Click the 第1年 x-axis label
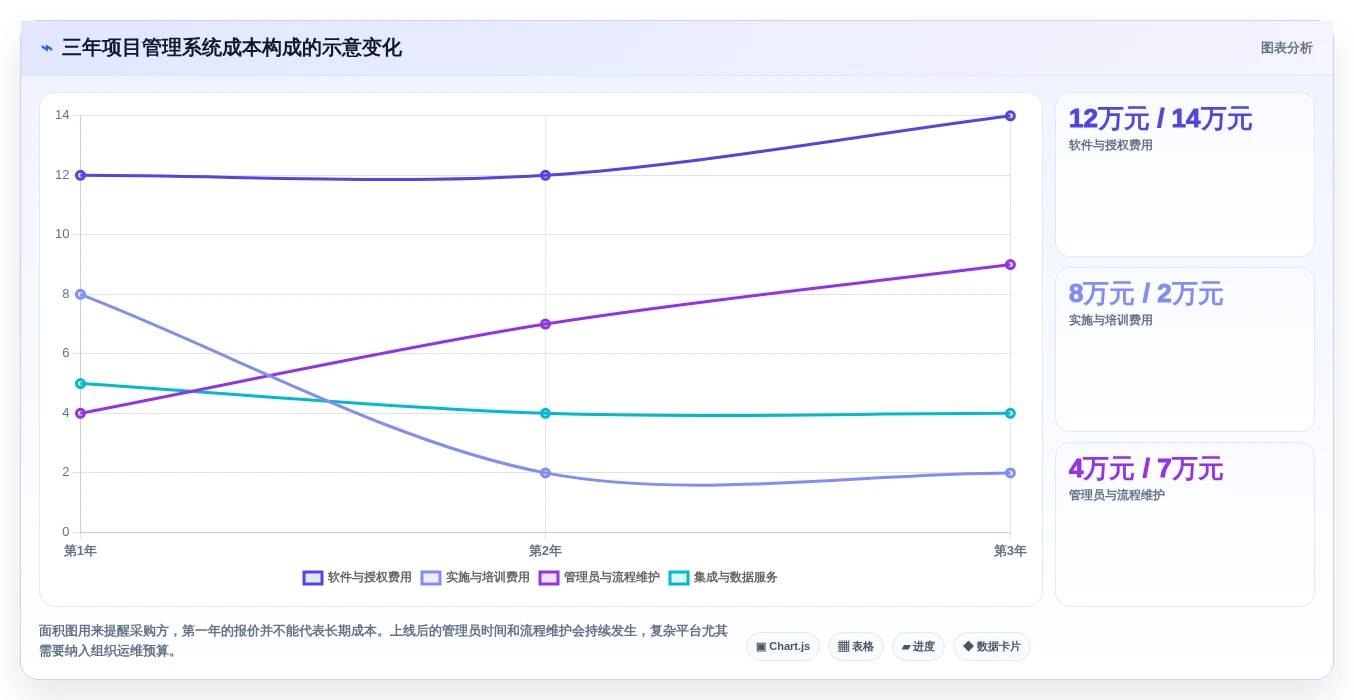This screenshot has height=700, width=1354. tap(80, 551)
